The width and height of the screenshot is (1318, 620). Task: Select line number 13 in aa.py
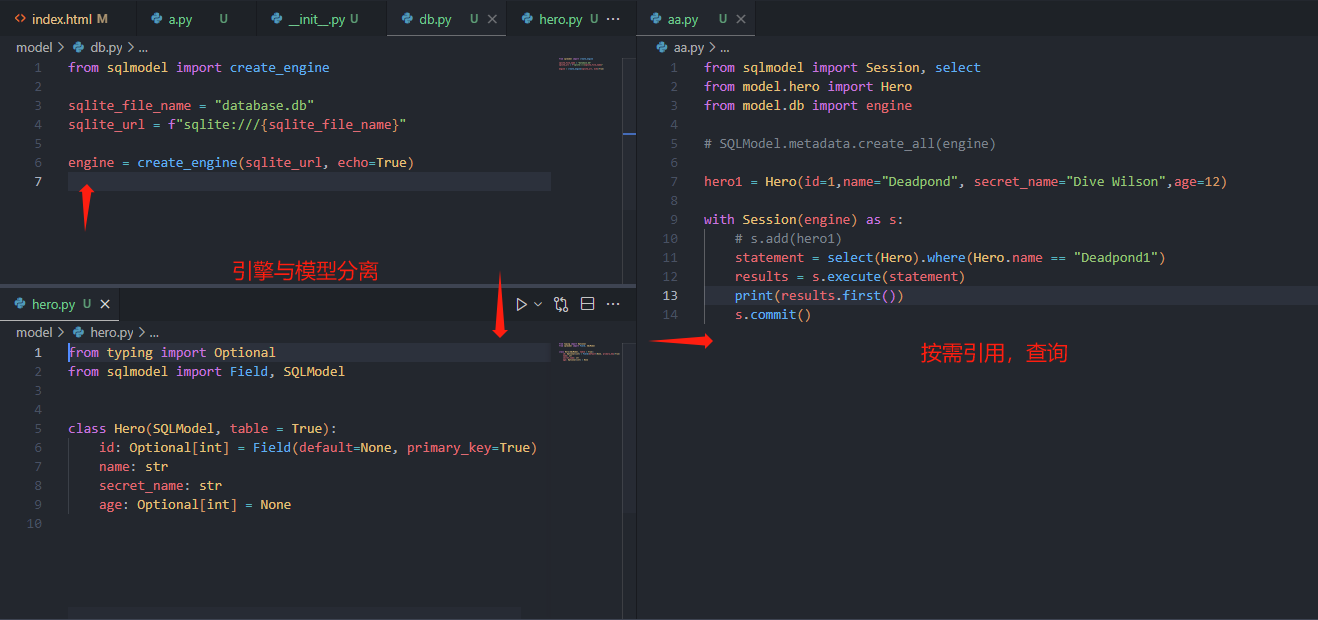coord(670,295)
